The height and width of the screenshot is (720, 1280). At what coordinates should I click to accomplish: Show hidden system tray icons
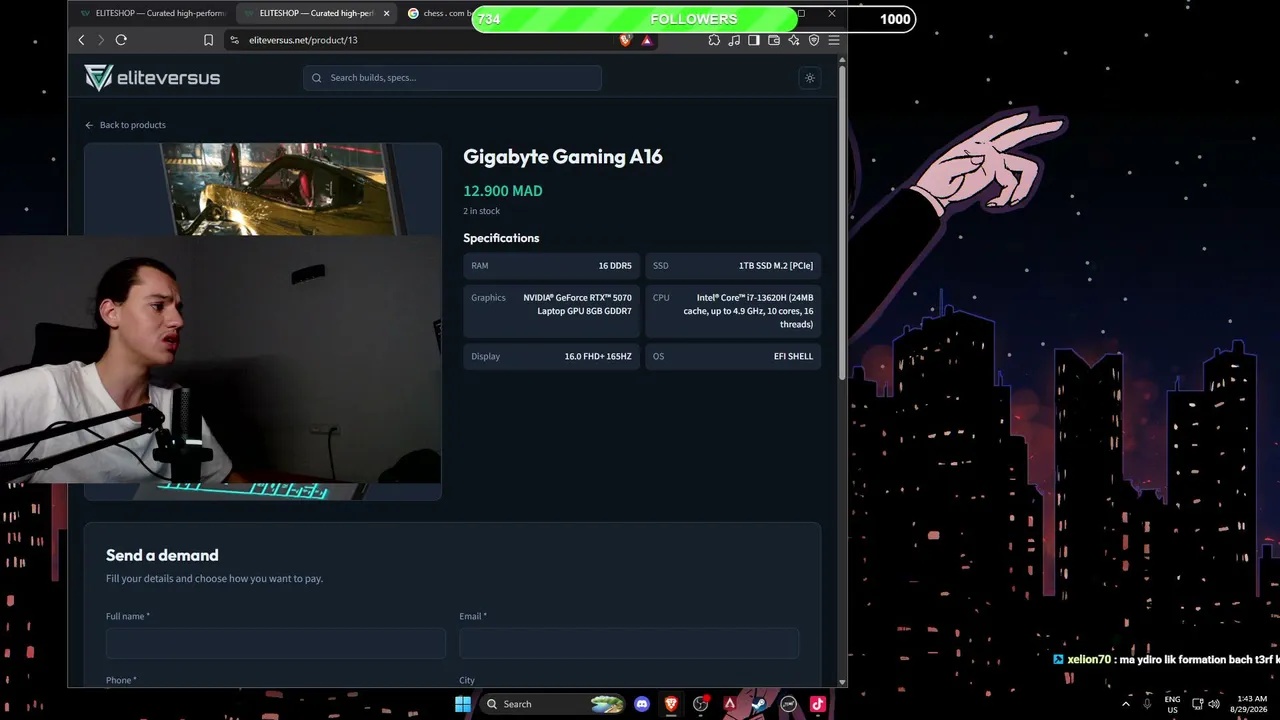(1125, 704)
